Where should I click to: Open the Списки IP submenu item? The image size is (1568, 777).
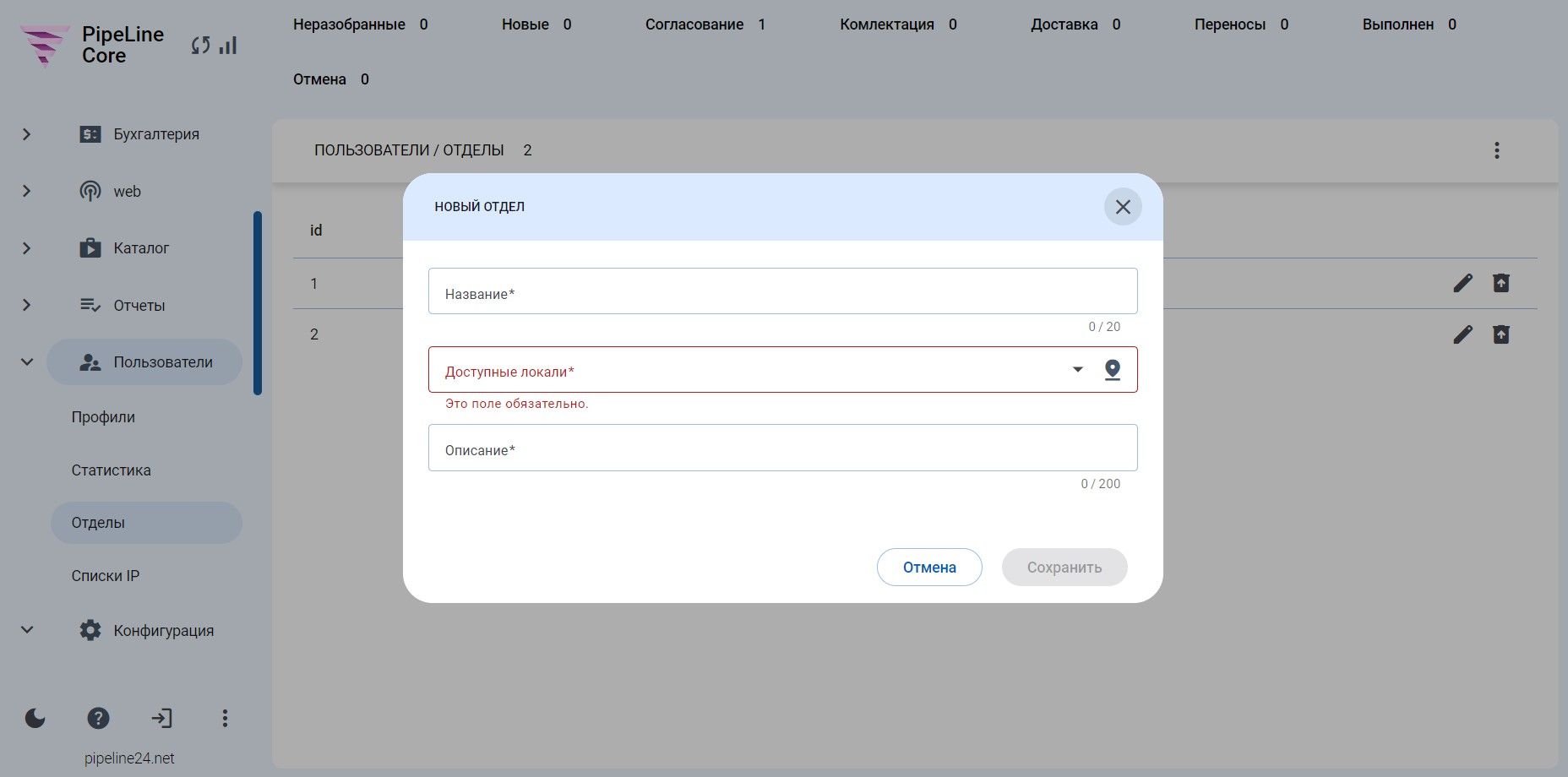106,576
